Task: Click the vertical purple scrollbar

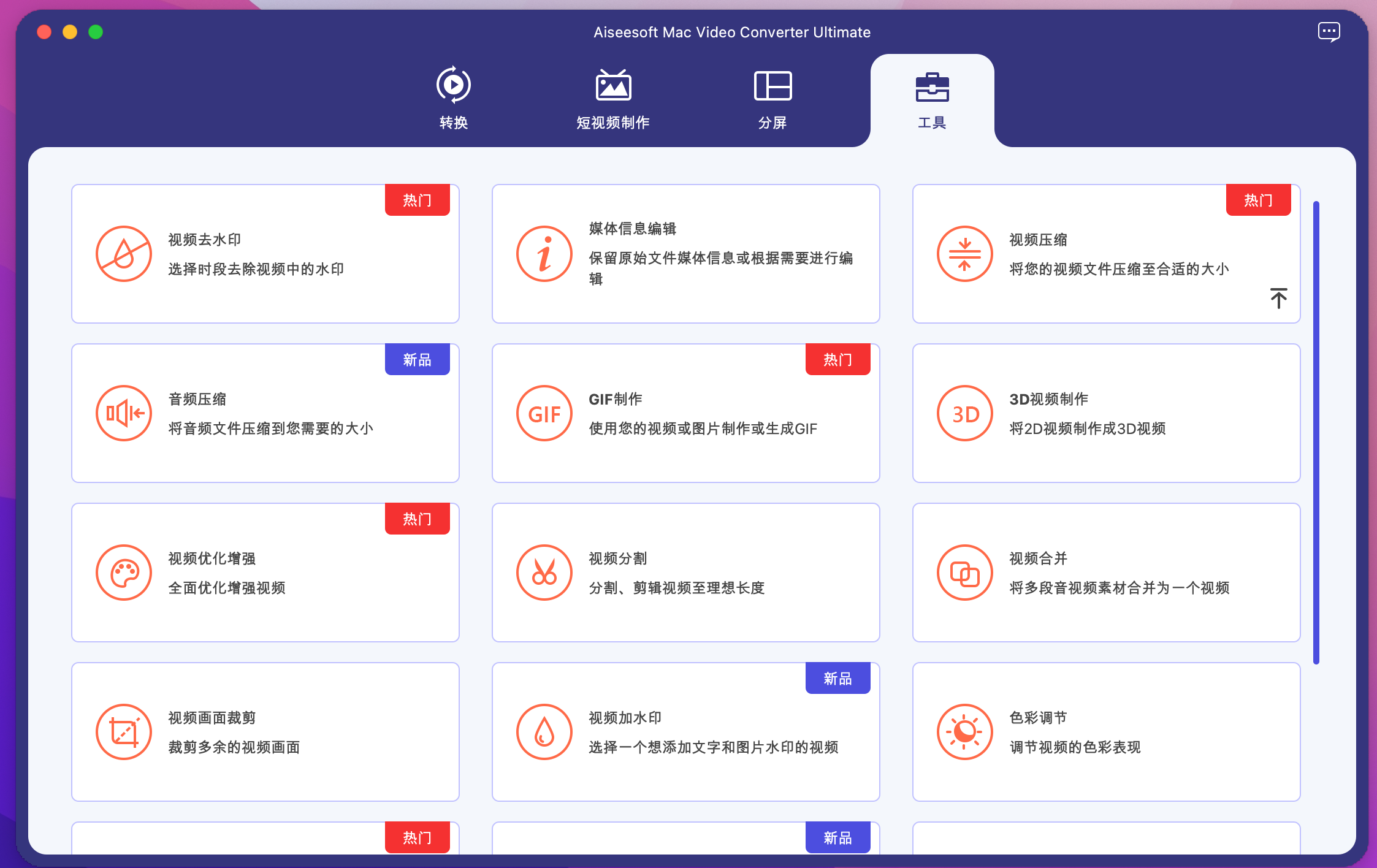Action: pos(1316,432)
